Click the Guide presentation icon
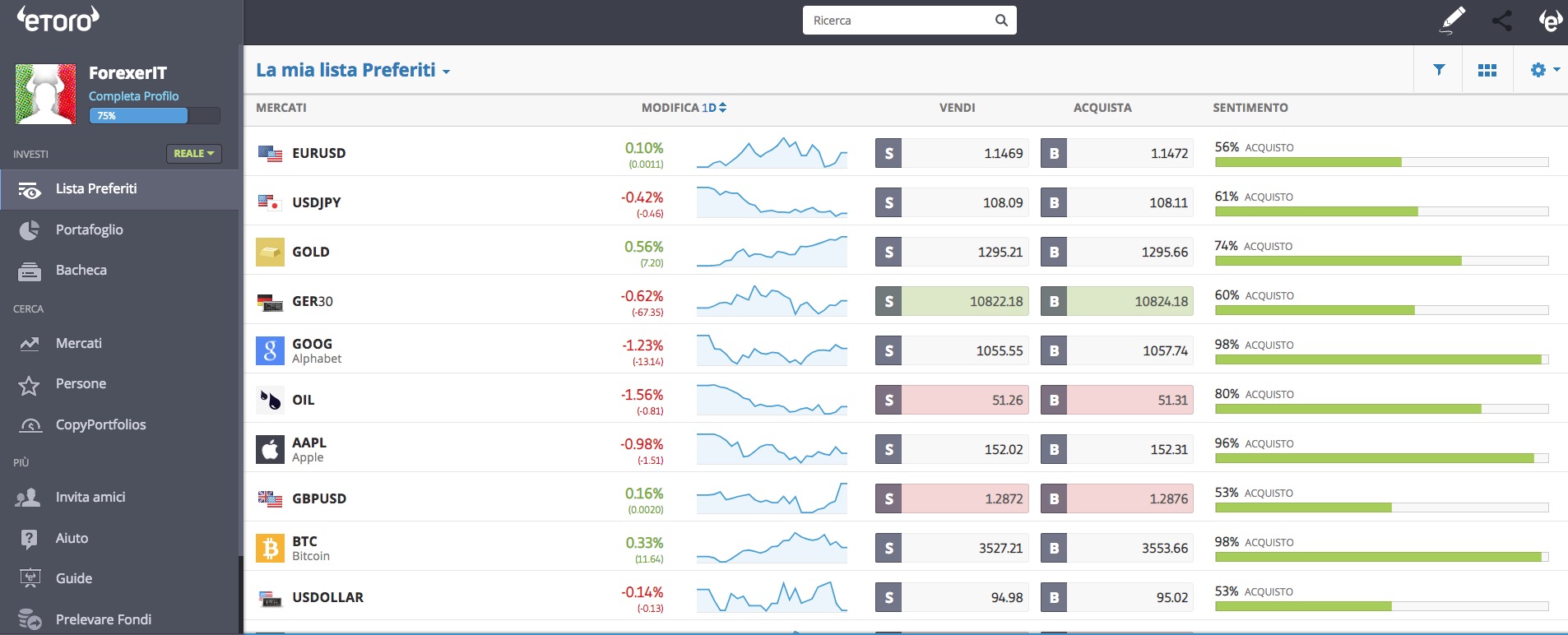The height and width of the screenshot is (635, 1568). (x=30, y=578)
